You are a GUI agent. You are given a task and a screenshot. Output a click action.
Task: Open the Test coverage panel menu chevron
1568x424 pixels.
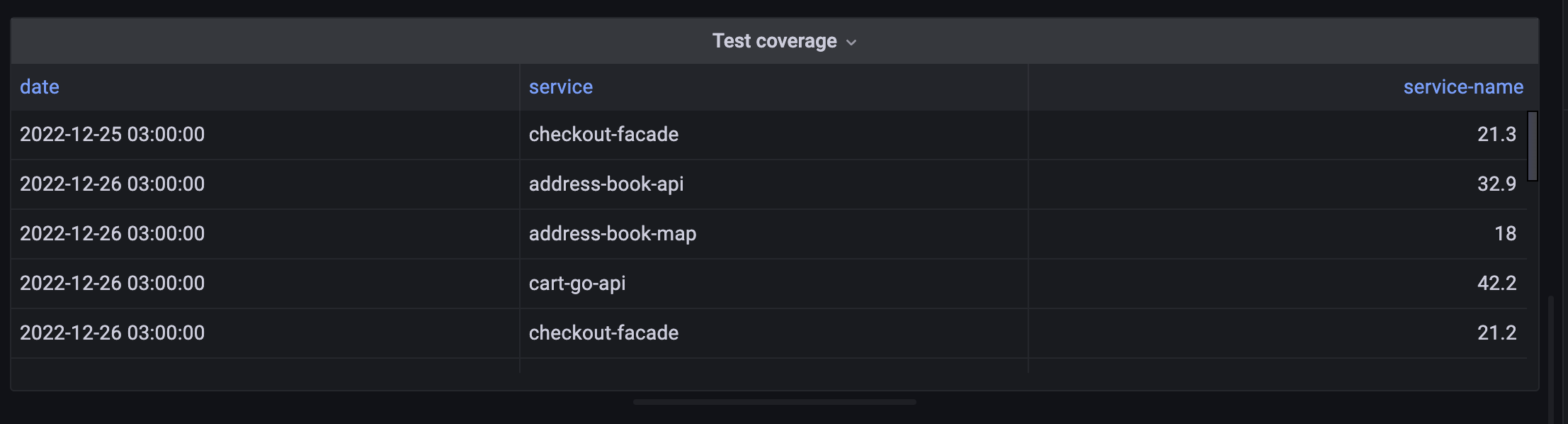click(x=851, y=43)
